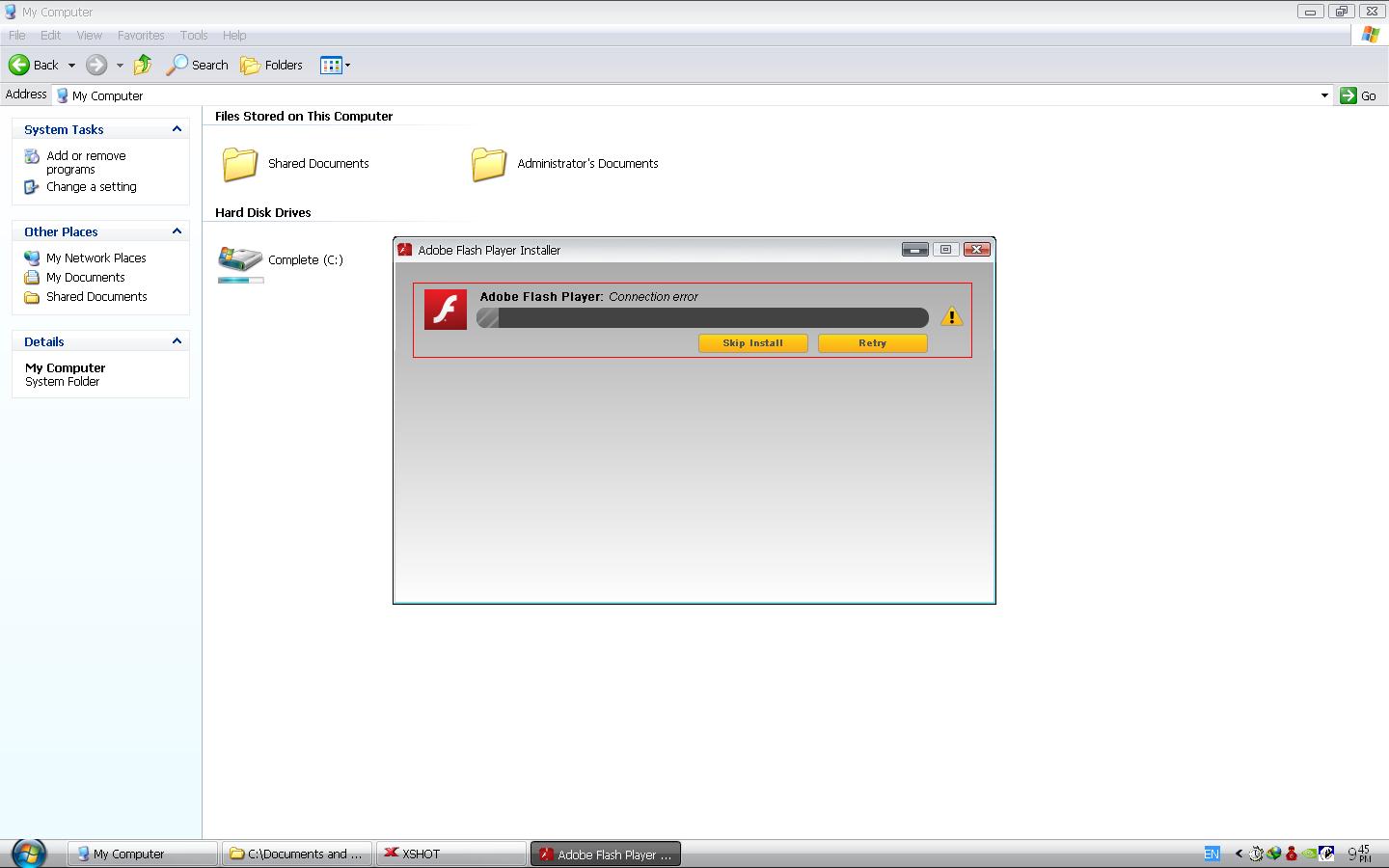Click the yellow warning triangle icon
The image size is (1389, 868).
click(x=952, y=316)
